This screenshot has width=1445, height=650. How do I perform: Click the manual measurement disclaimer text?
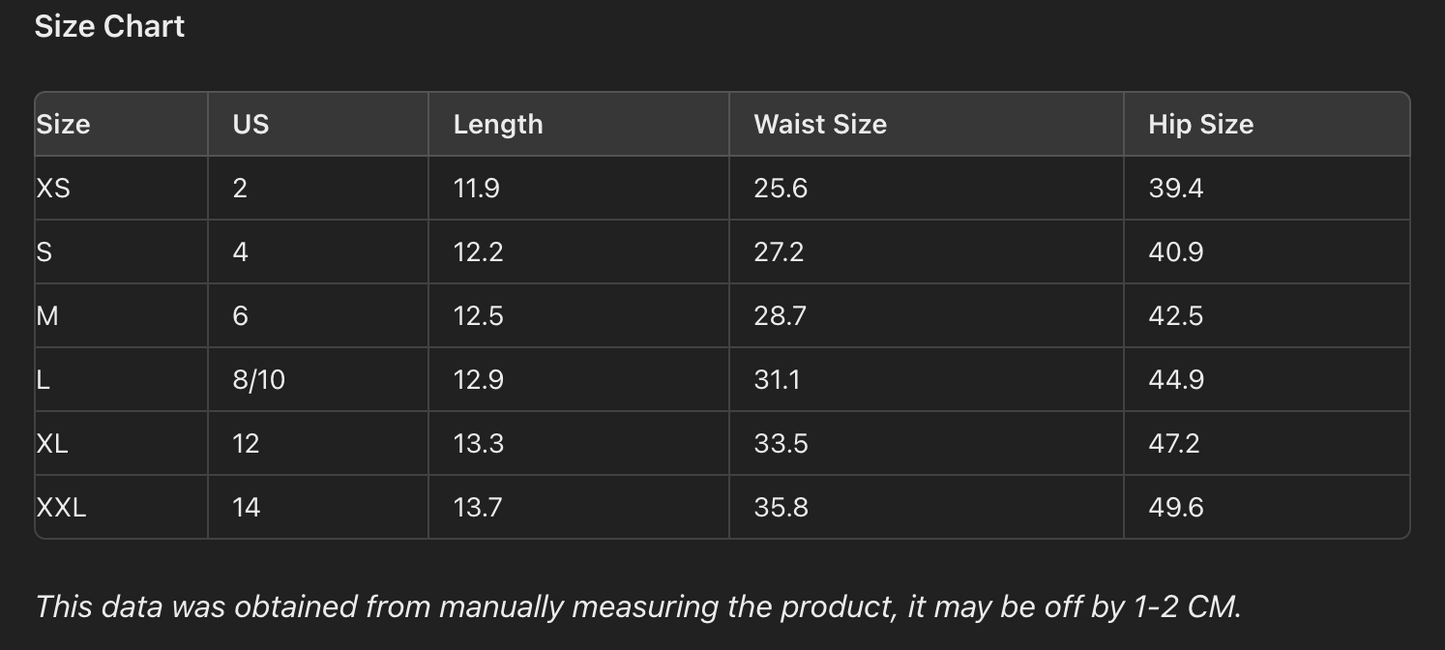click(638, 606)
